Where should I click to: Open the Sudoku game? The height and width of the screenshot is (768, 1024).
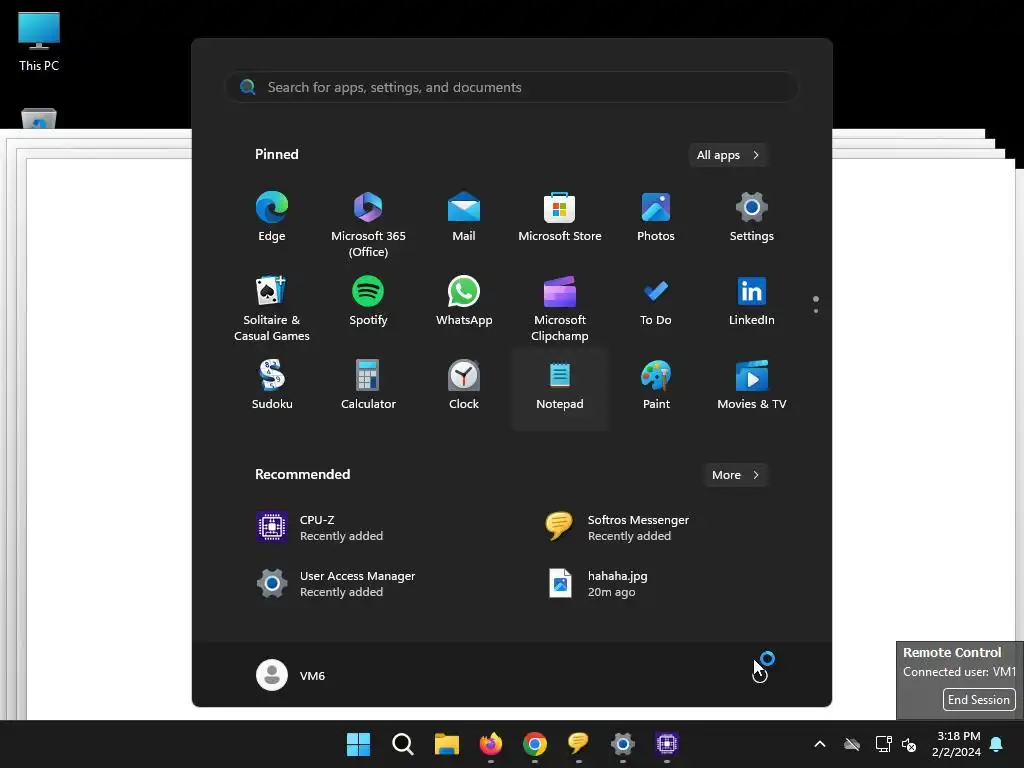click(272, 386)
